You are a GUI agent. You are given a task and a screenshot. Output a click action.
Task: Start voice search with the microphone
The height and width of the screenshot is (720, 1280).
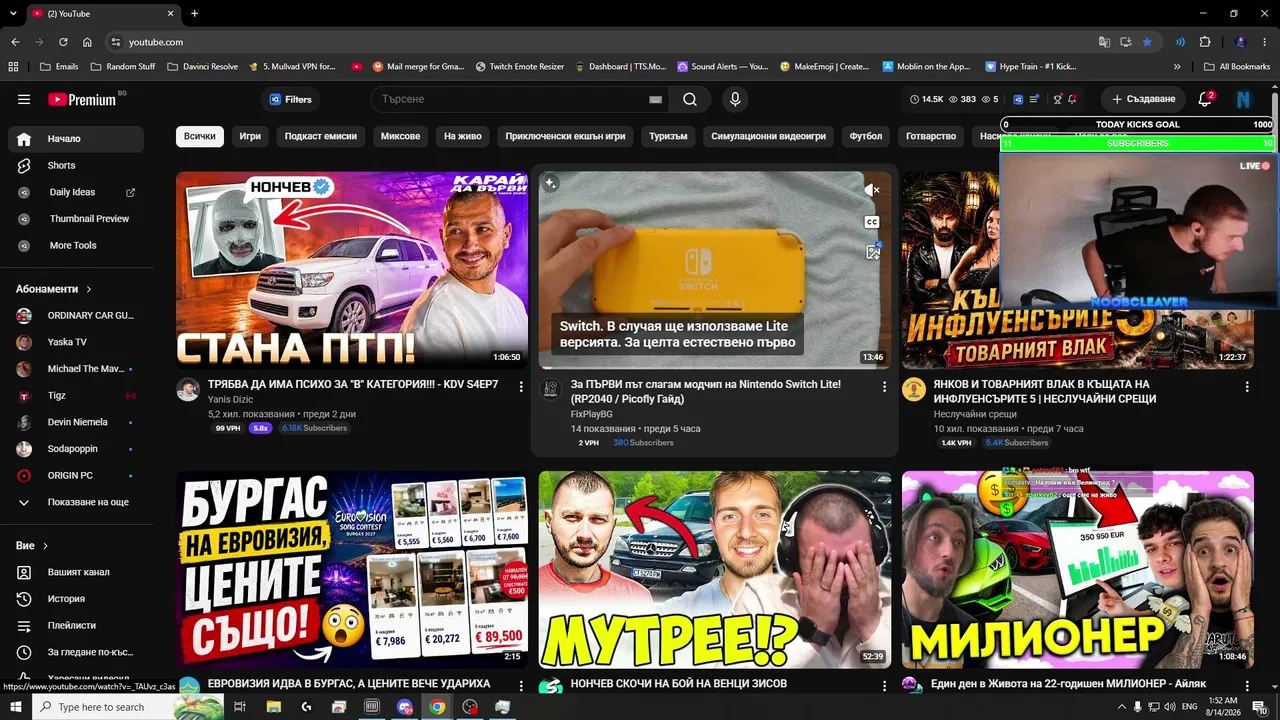(735, 99)
